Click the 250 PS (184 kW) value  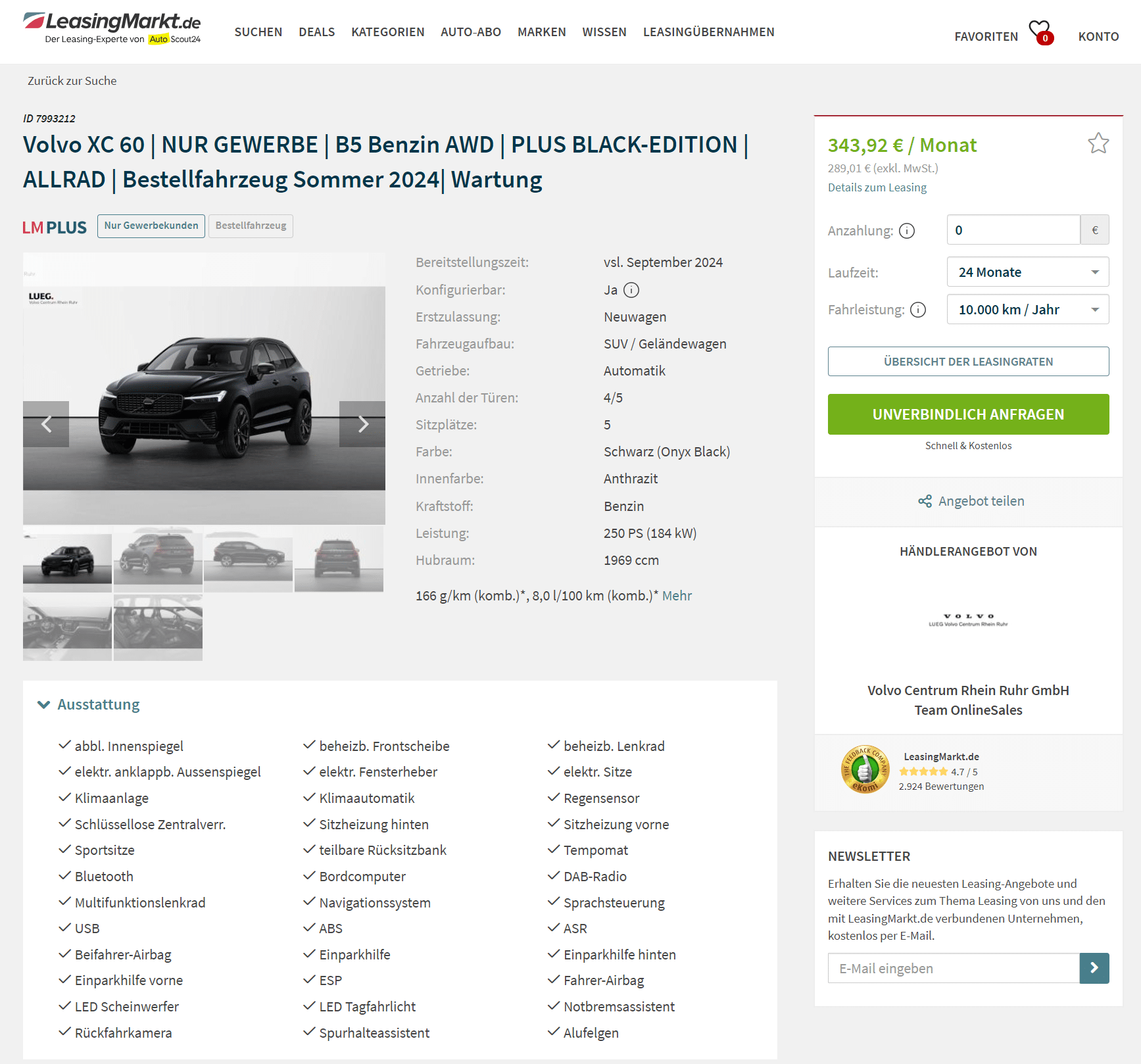650,533
